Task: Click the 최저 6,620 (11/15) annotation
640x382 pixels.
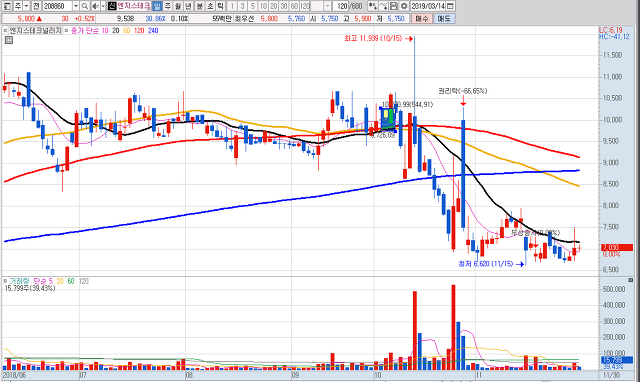Action: coord(486,264)
